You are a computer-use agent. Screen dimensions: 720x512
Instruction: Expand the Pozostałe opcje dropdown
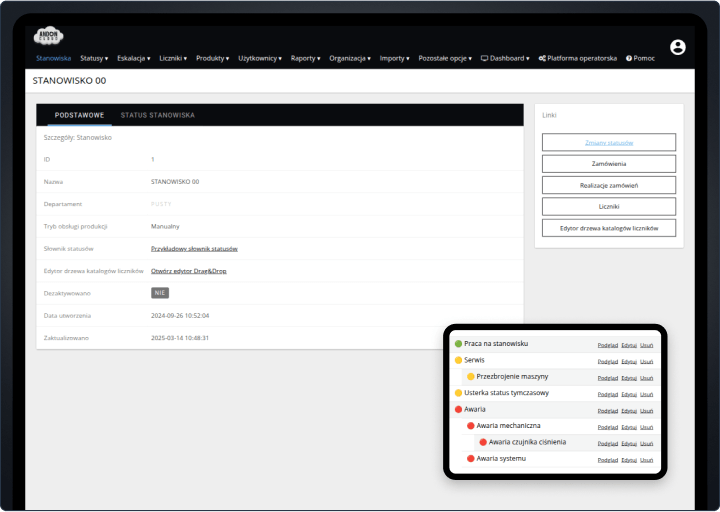coord(445,58)
